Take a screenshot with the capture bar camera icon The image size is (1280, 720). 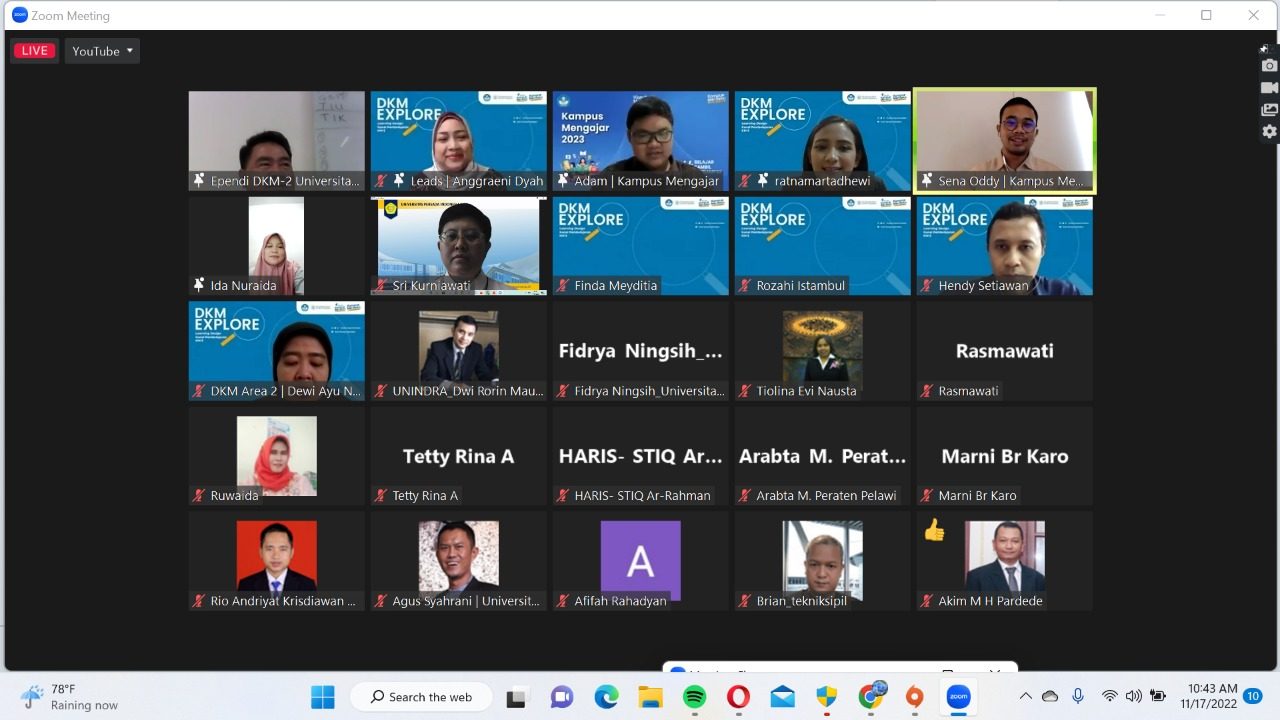click(1269, 66)
